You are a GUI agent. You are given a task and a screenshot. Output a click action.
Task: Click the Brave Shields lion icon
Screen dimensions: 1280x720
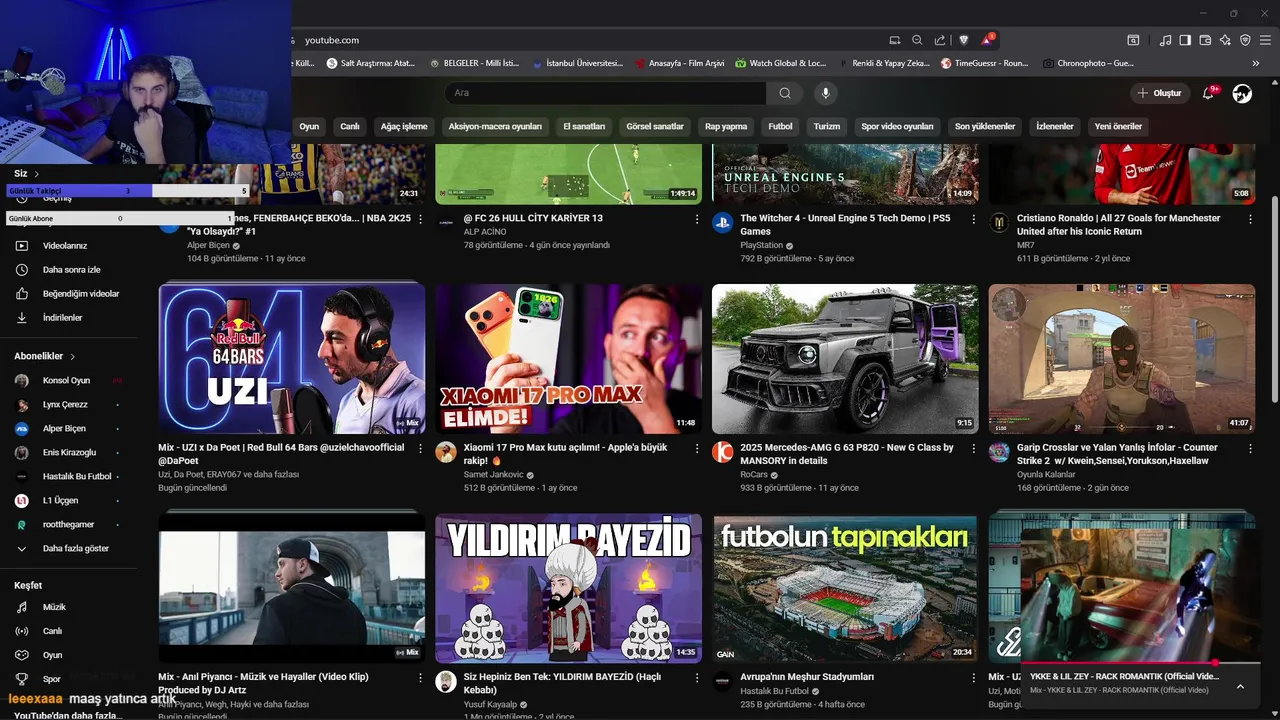point(964,40)
